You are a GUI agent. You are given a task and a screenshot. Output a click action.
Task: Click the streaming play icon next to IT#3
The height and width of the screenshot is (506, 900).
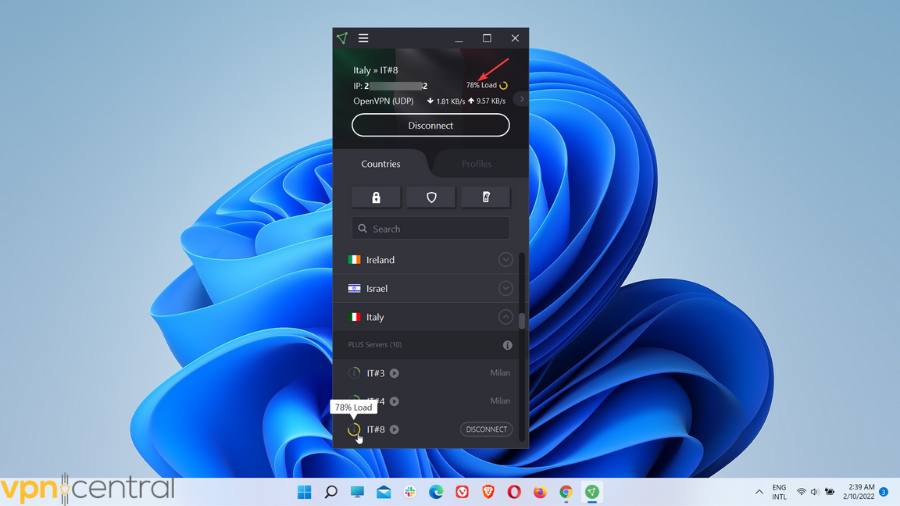(x=394, y=373)
